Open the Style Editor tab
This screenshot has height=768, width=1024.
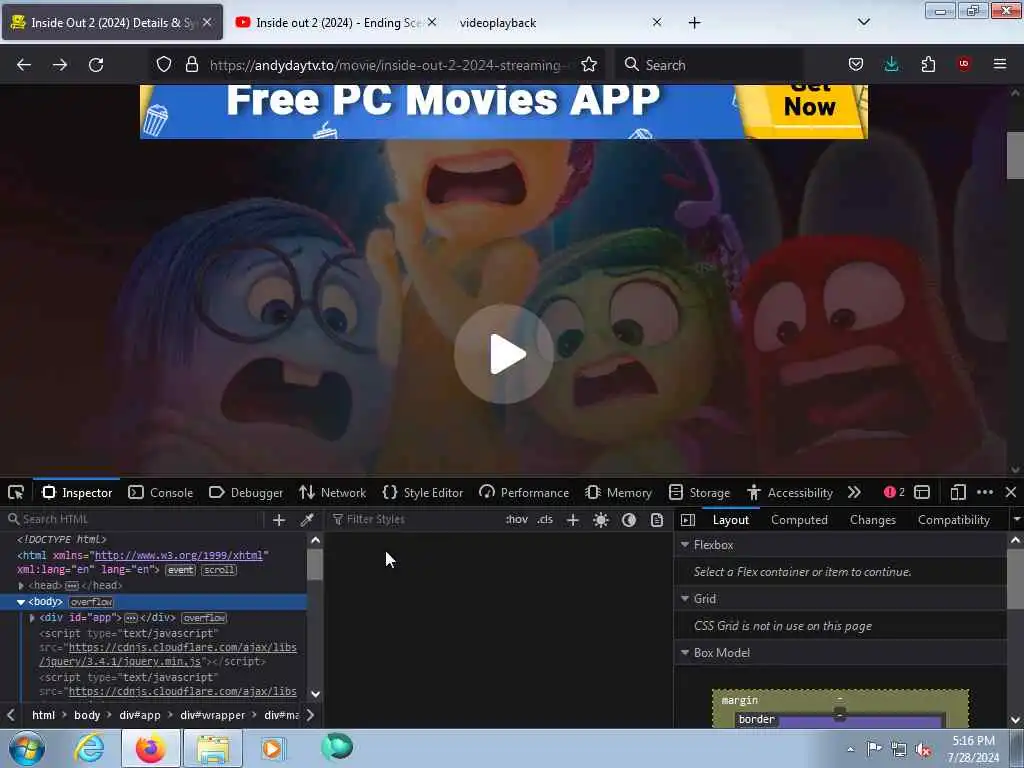click(x=423, y=492)
